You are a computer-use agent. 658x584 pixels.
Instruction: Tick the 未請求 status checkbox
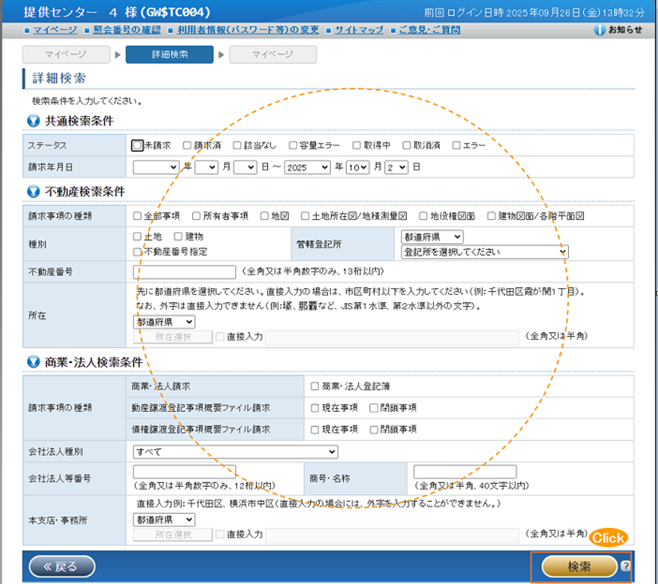point(137,145)
